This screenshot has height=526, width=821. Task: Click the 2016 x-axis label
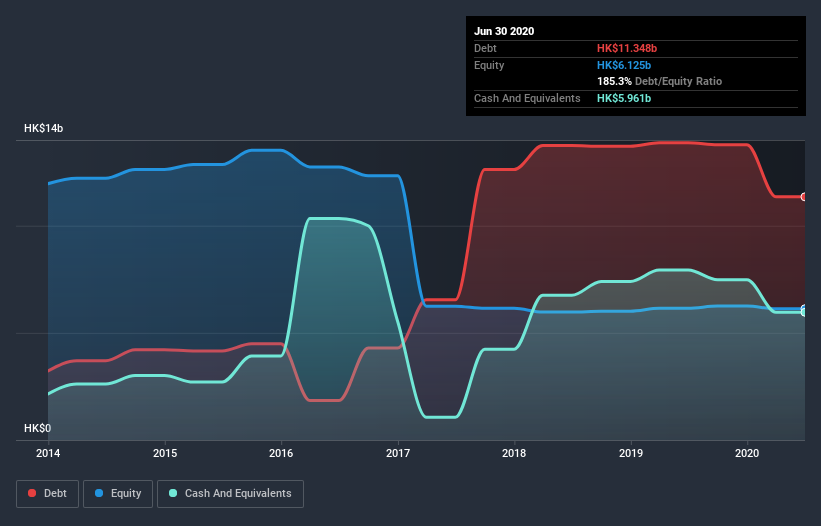pos(281,453)
